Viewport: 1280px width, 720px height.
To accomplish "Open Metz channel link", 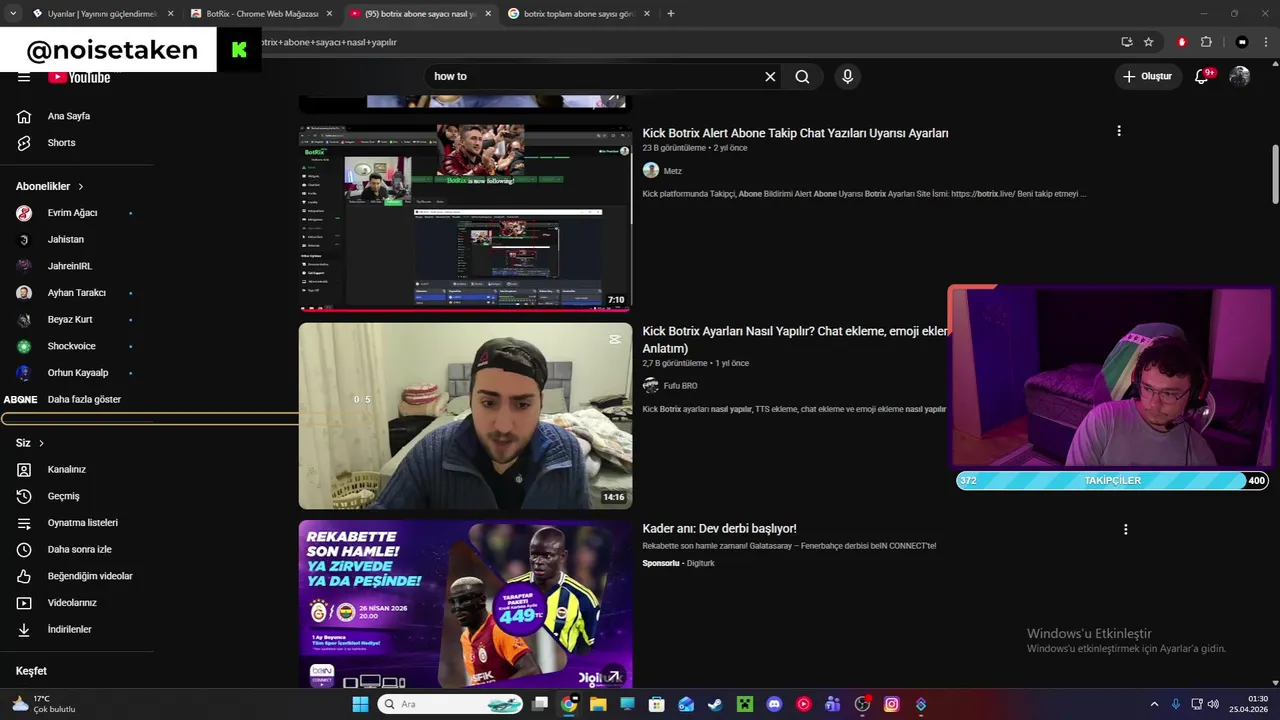I will tap(672, 171).
